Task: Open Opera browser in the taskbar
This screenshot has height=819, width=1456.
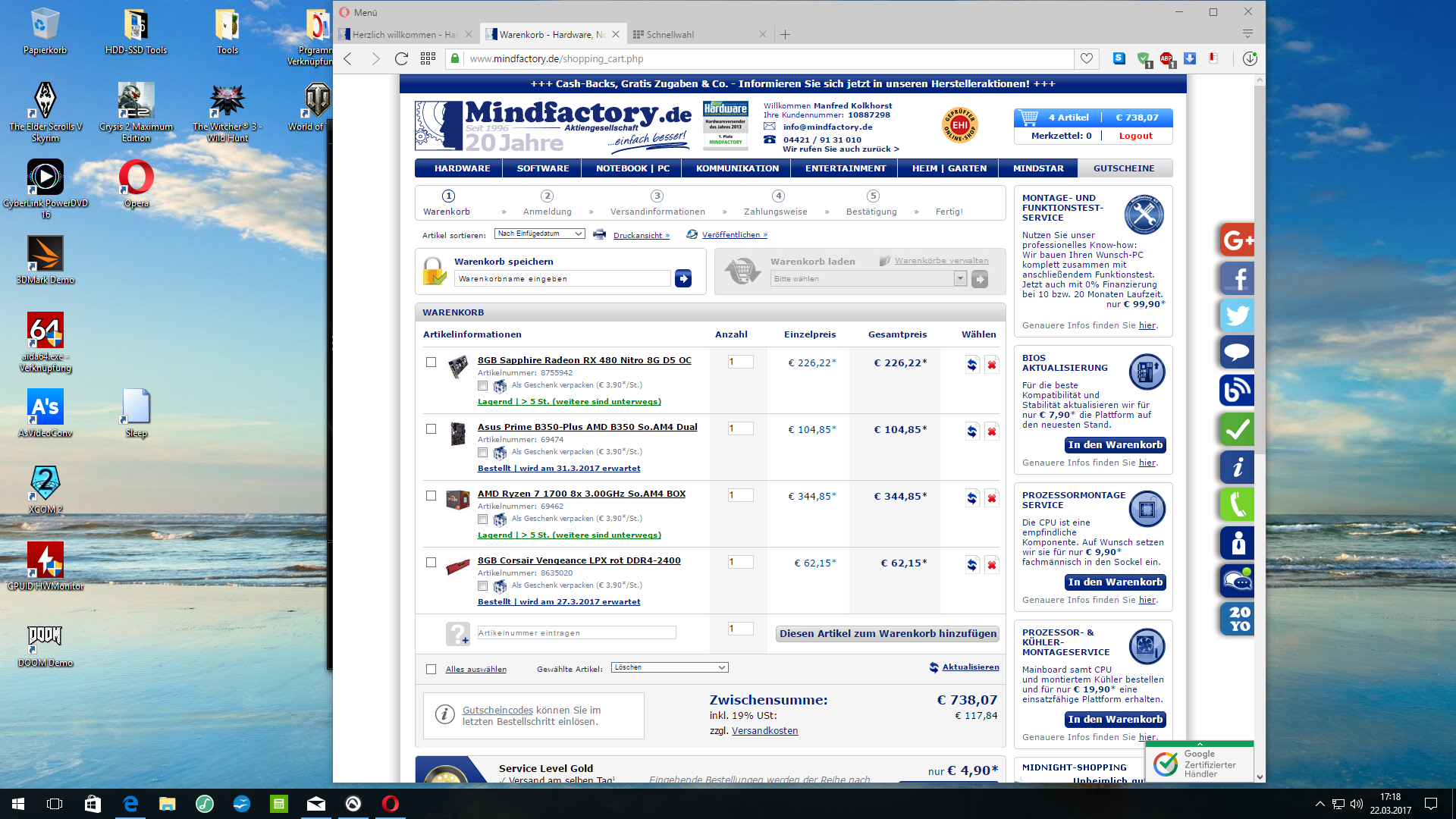Action: 390,804
